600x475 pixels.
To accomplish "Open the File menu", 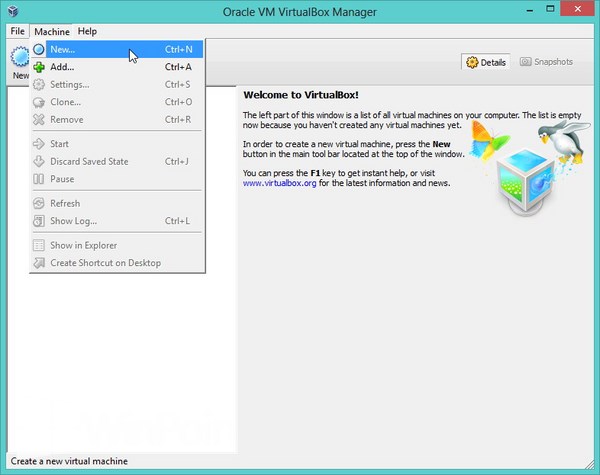I will [18, 31].
